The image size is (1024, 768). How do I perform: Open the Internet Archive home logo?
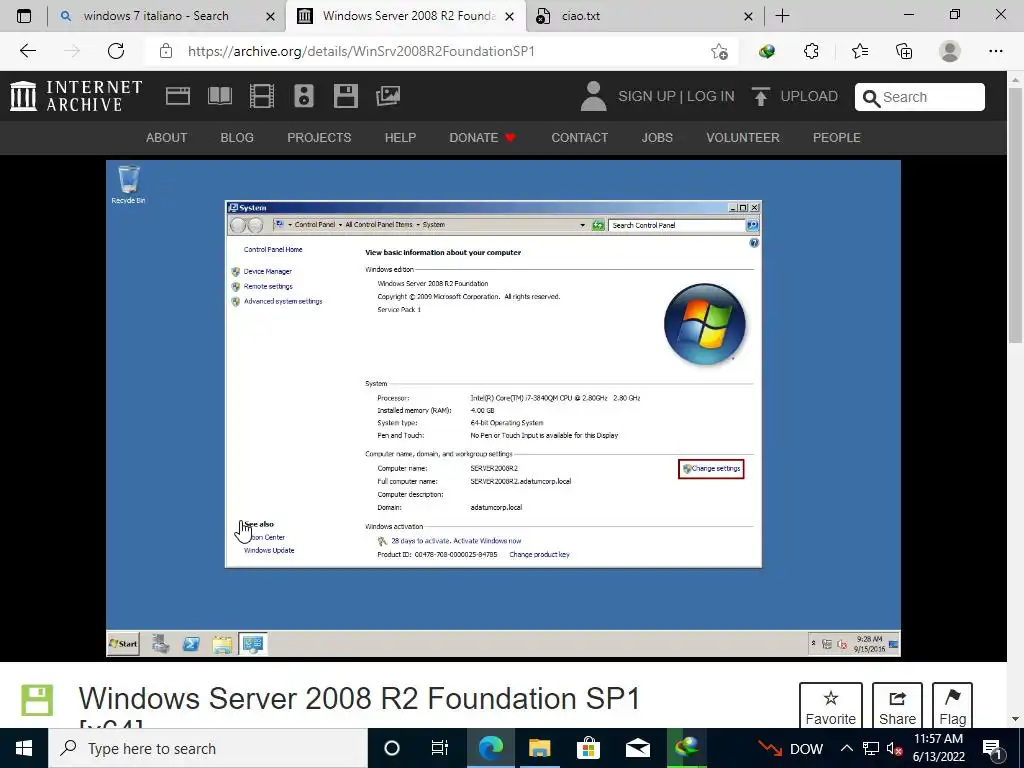pyautogui.click(x=76, y=96)
